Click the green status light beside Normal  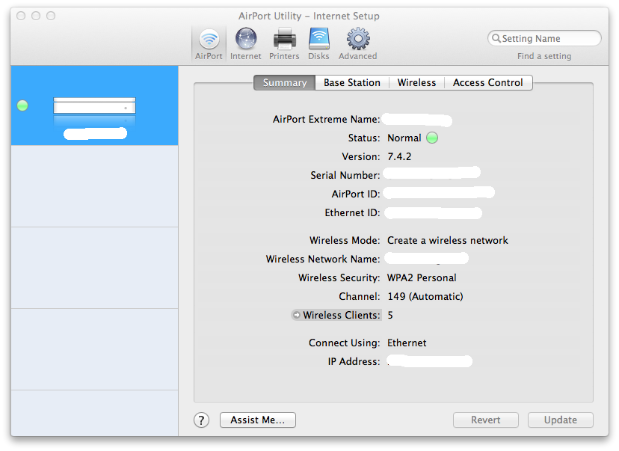pyautogui.click(x=432, y=138)
